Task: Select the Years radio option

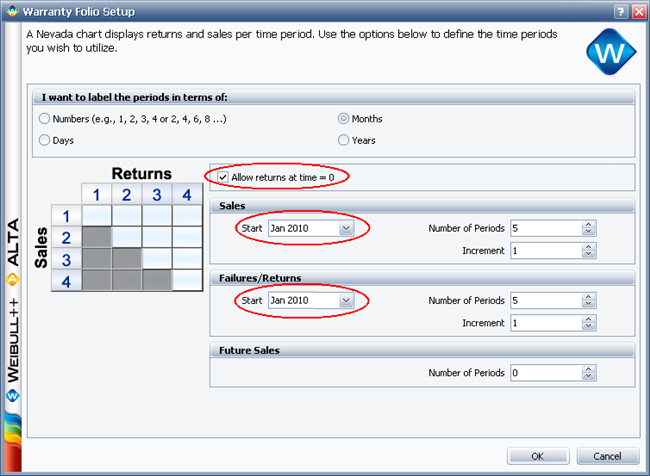Action: (344, 141)
